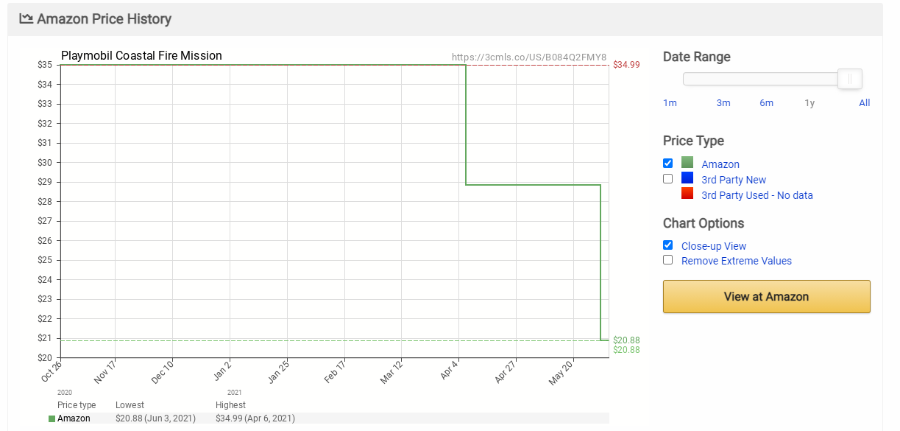Viewport: 900px width, 431px height.
Task: Select the 1m date range
Action: tap(670, 103)
